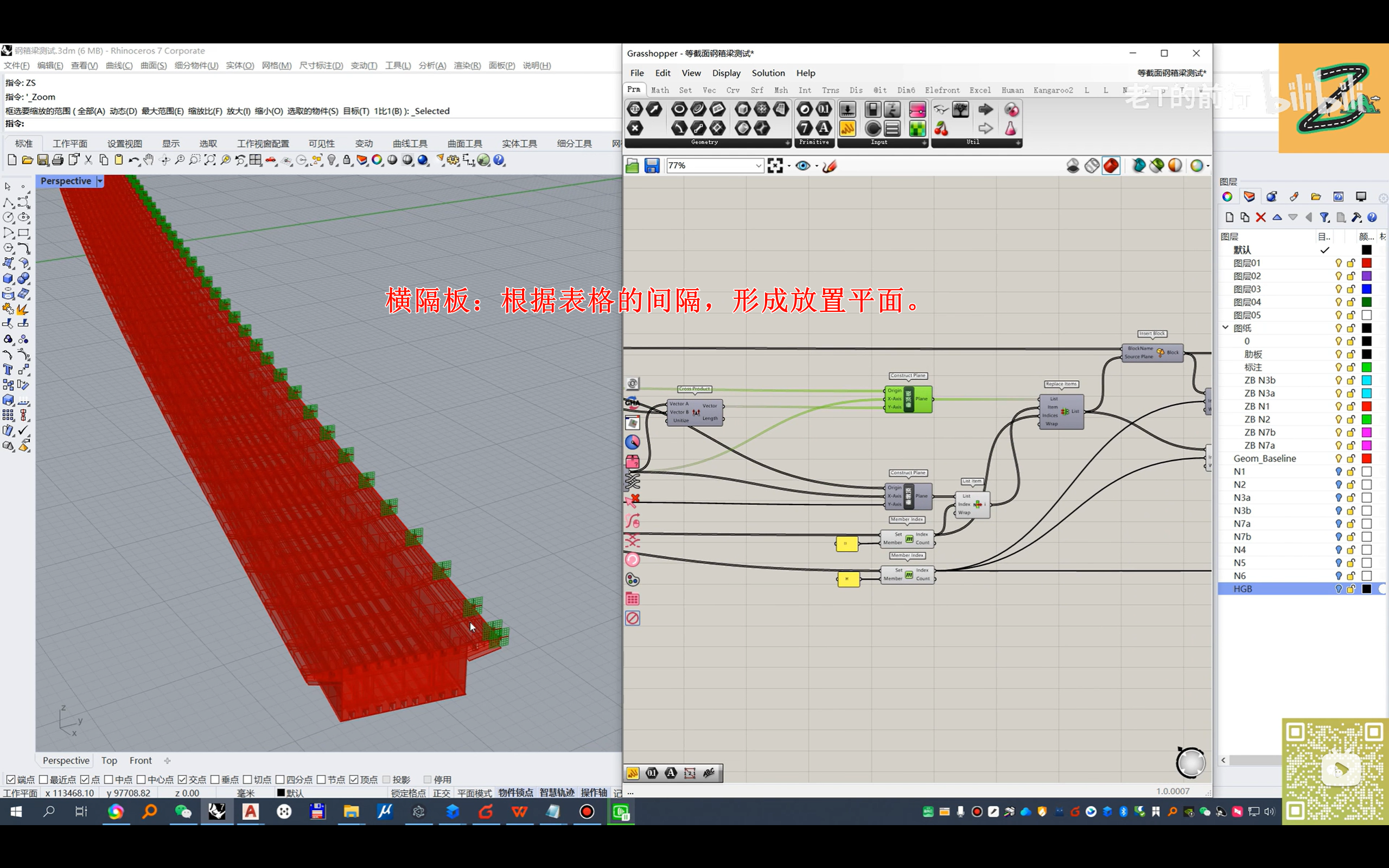Click the Grasshopper save file icon
Viewport: 1389px width, 868px height.
(652, 166)
